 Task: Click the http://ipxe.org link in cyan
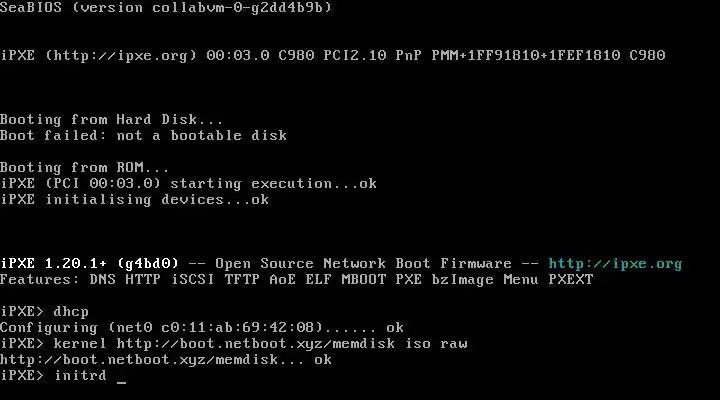pyautogui.click(x=615, y=264)
